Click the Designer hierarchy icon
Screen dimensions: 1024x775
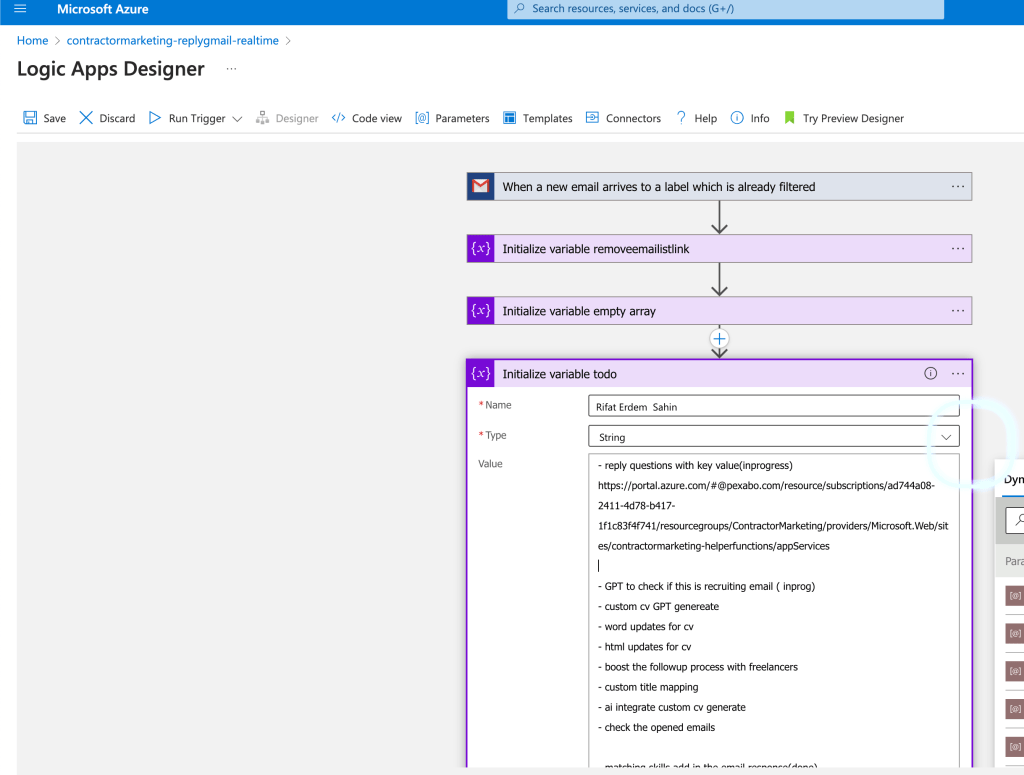pyautogui.click(x=263, y=118)
